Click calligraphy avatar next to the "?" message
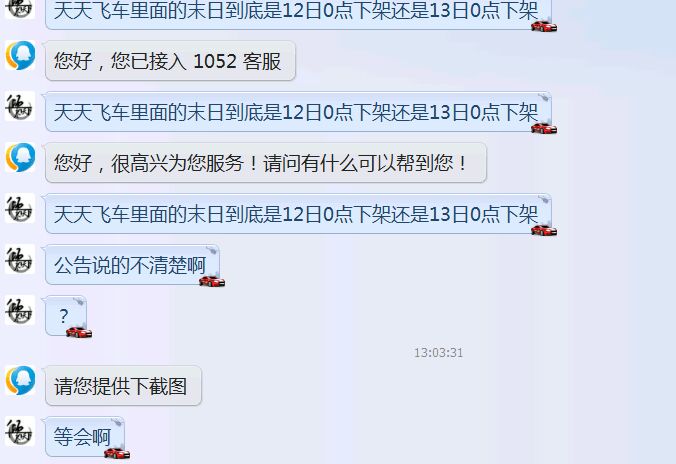676x464 pixels. 20,310
